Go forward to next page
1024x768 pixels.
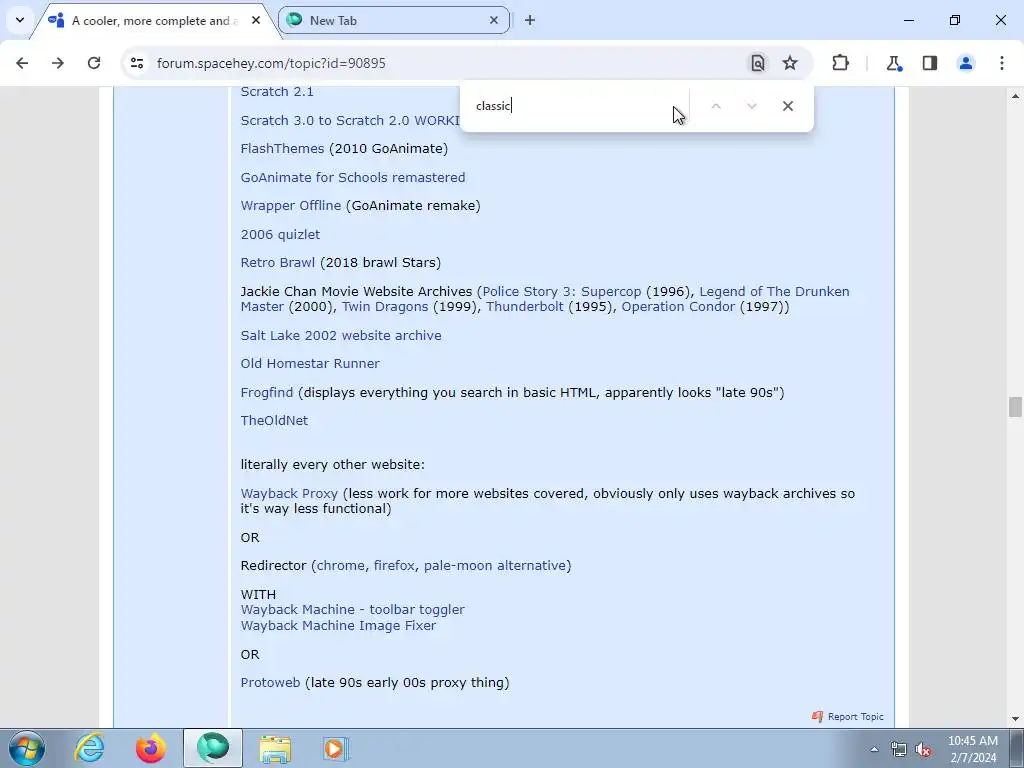coord(57,63)
